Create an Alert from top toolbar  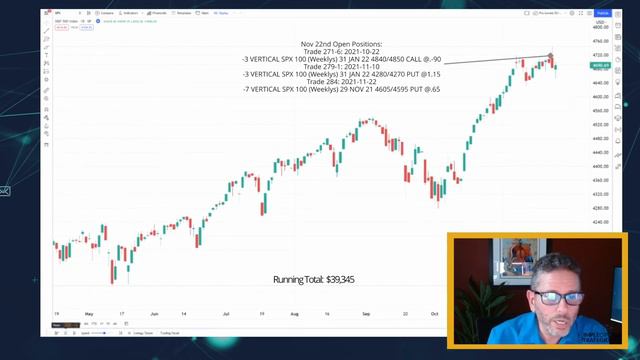[x=202, y=13]
